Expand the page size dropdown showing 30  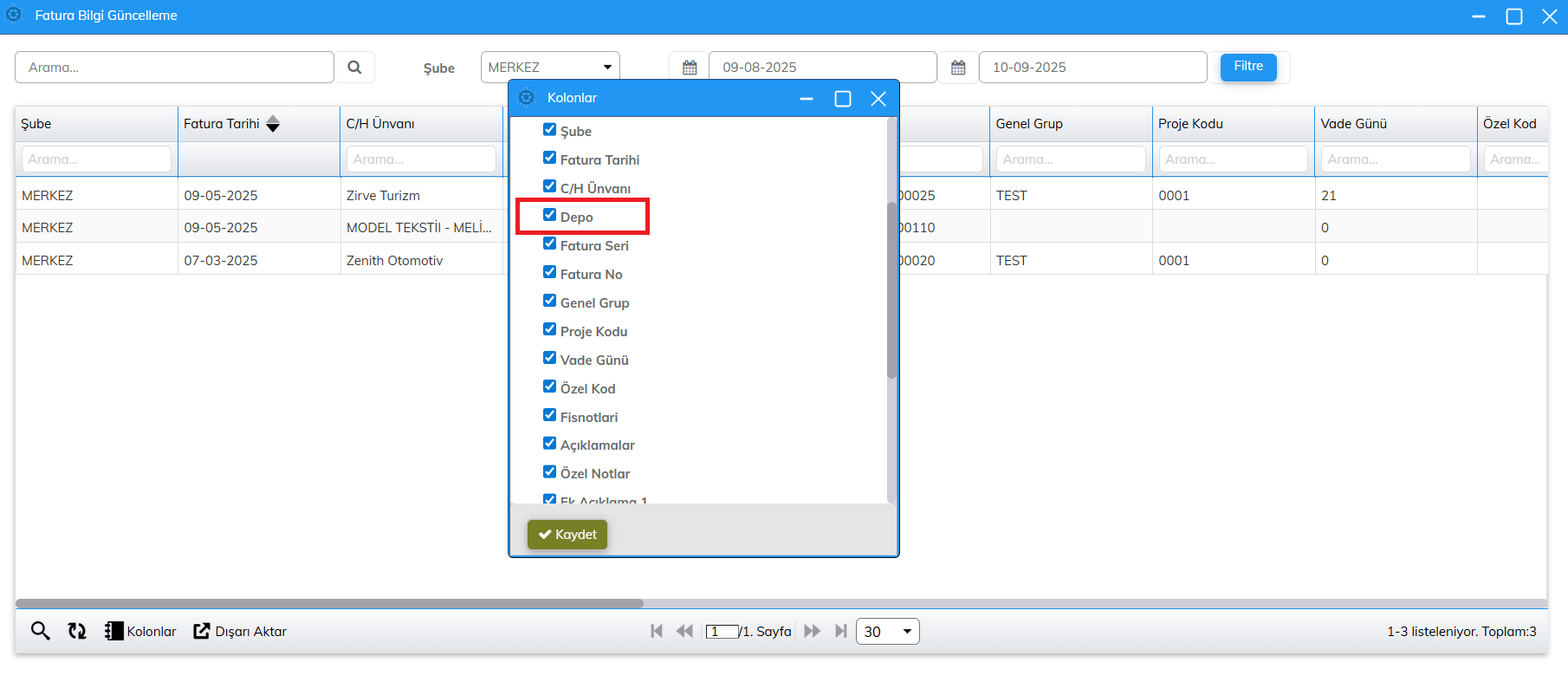pyautogui.click(x=887, y=631)
